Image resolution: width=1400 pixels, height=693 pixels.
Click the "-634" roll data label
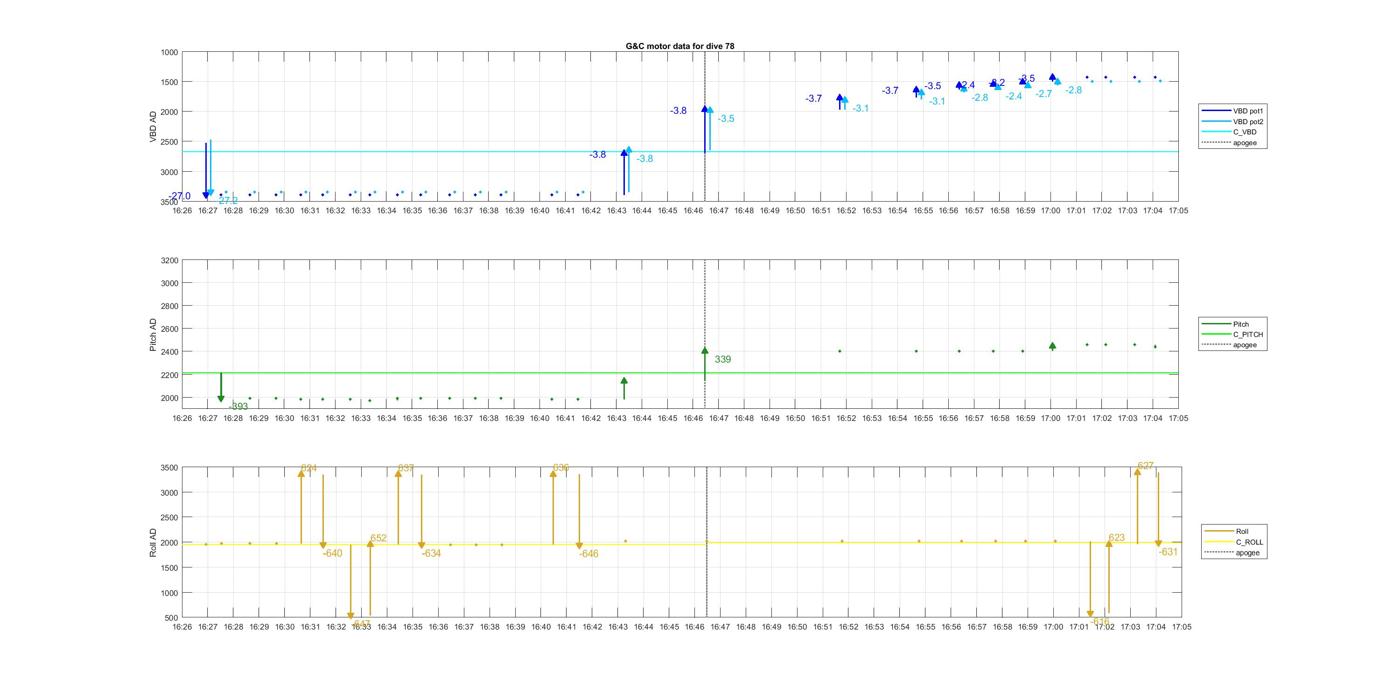pos(431,553)
